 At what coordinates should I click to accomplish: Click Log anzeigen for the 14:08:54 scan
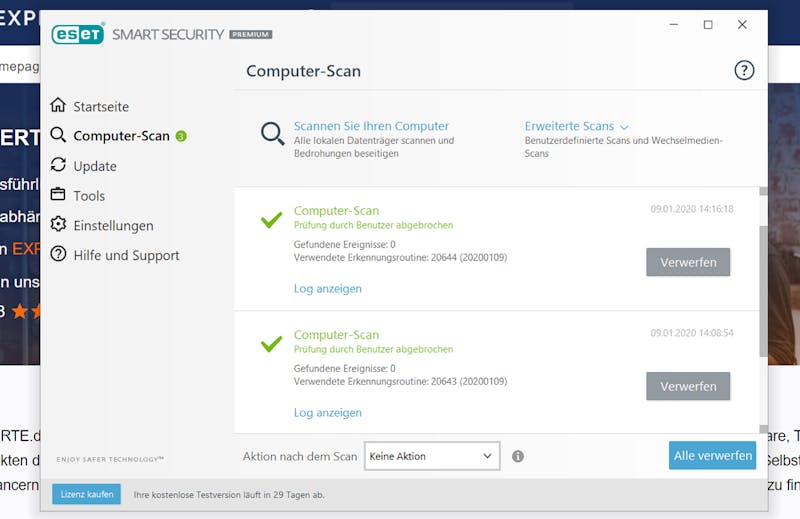point(328,412)
